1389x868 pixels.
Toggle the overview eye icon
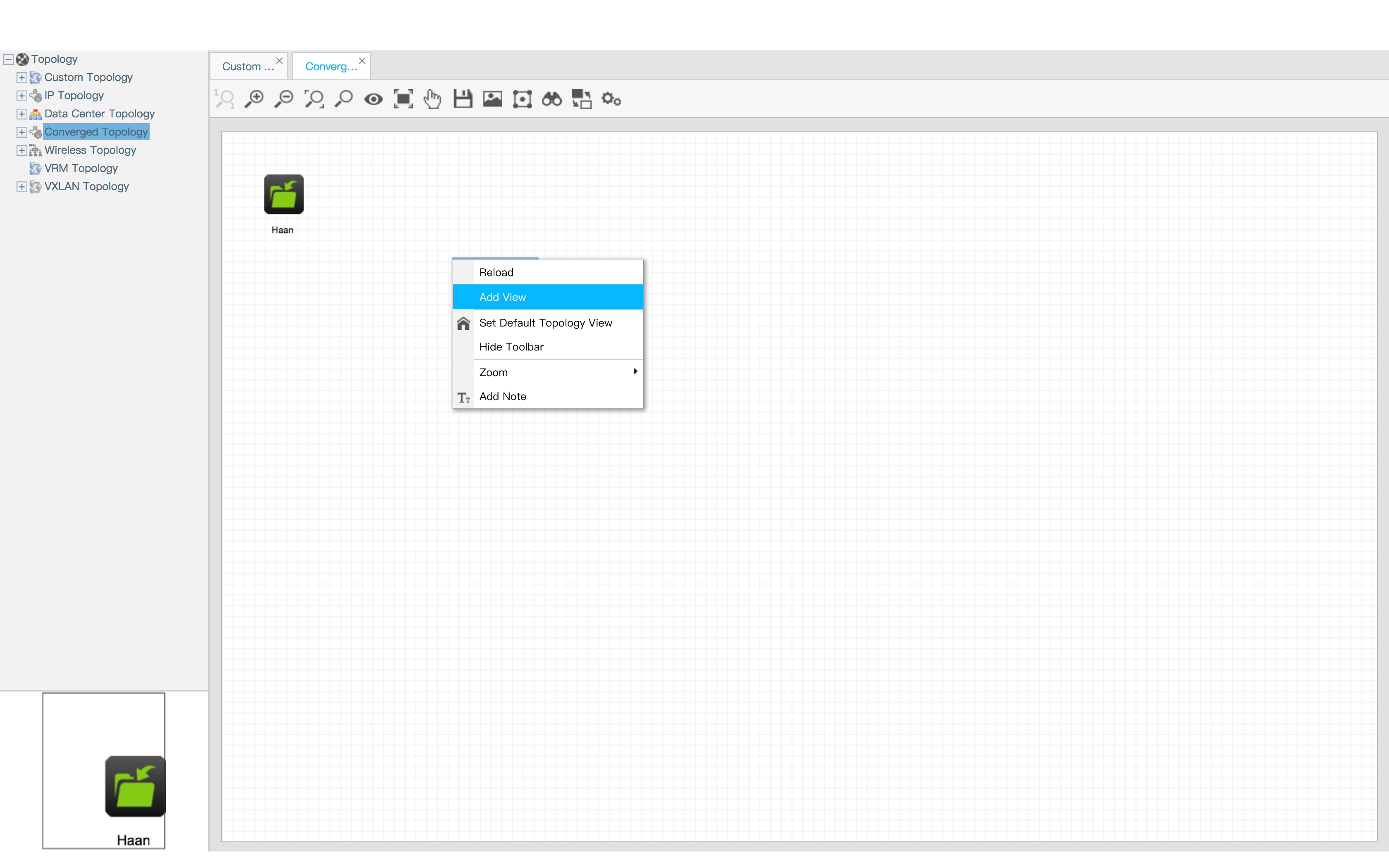373,99
